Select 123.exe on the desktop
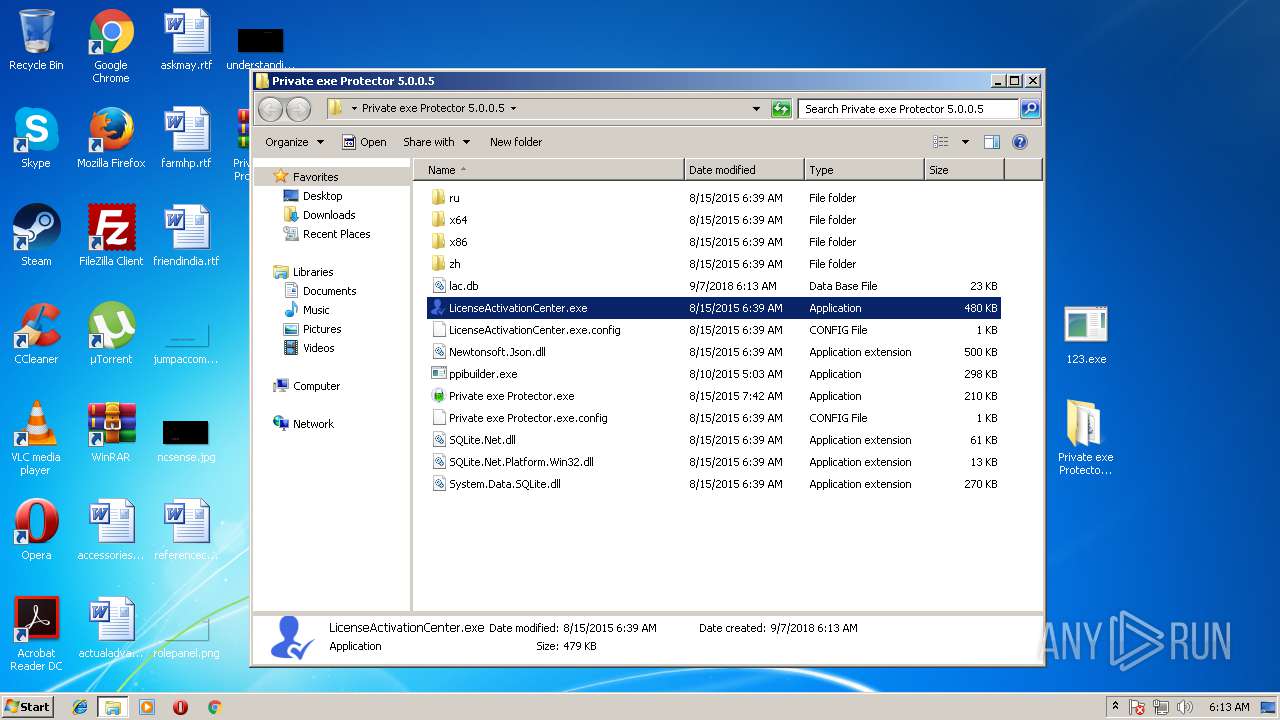The image size is (1280, 720). (1086, 335)
